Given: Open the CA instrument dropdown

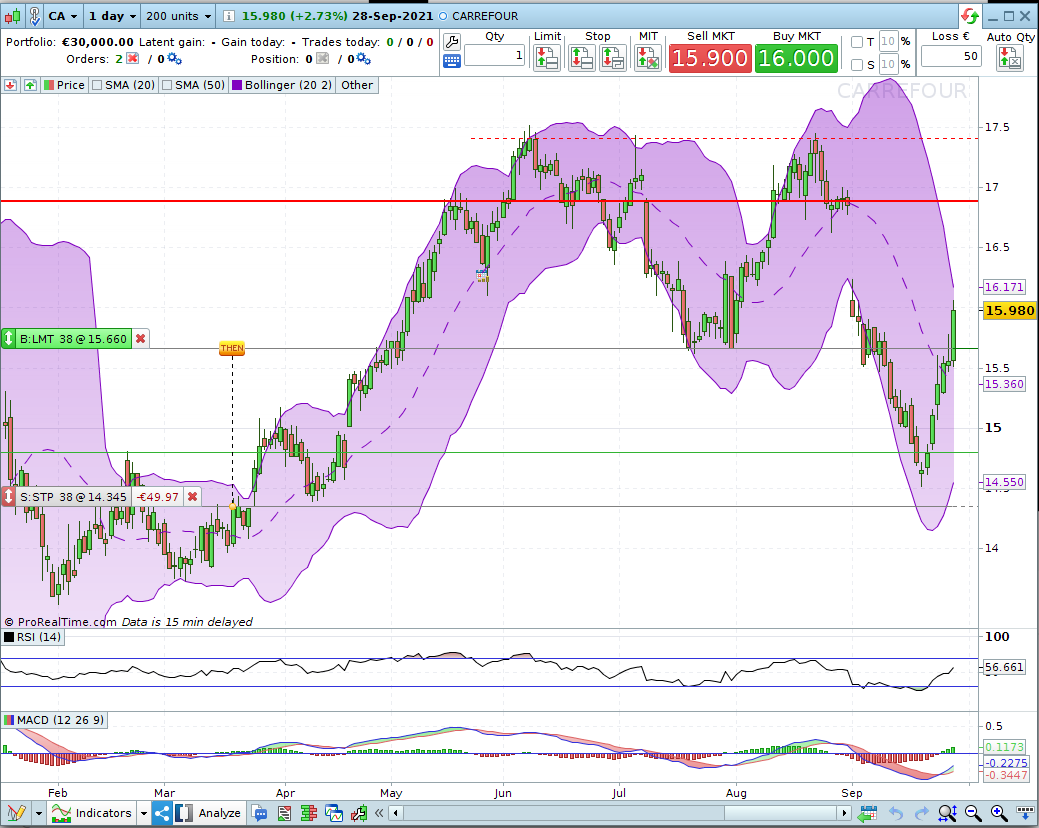Looking at the screenshot, I should point(63,16).
